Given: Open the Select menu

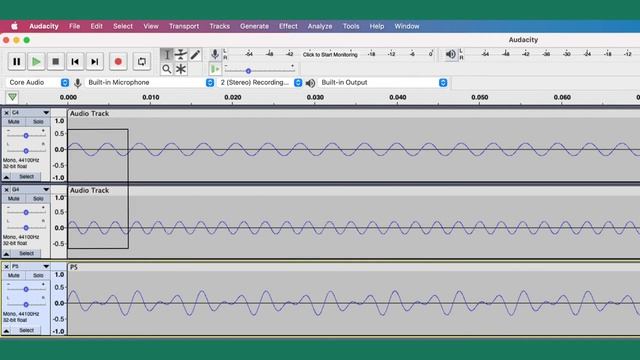Looking at the screenshot, I should coord(123,26).
